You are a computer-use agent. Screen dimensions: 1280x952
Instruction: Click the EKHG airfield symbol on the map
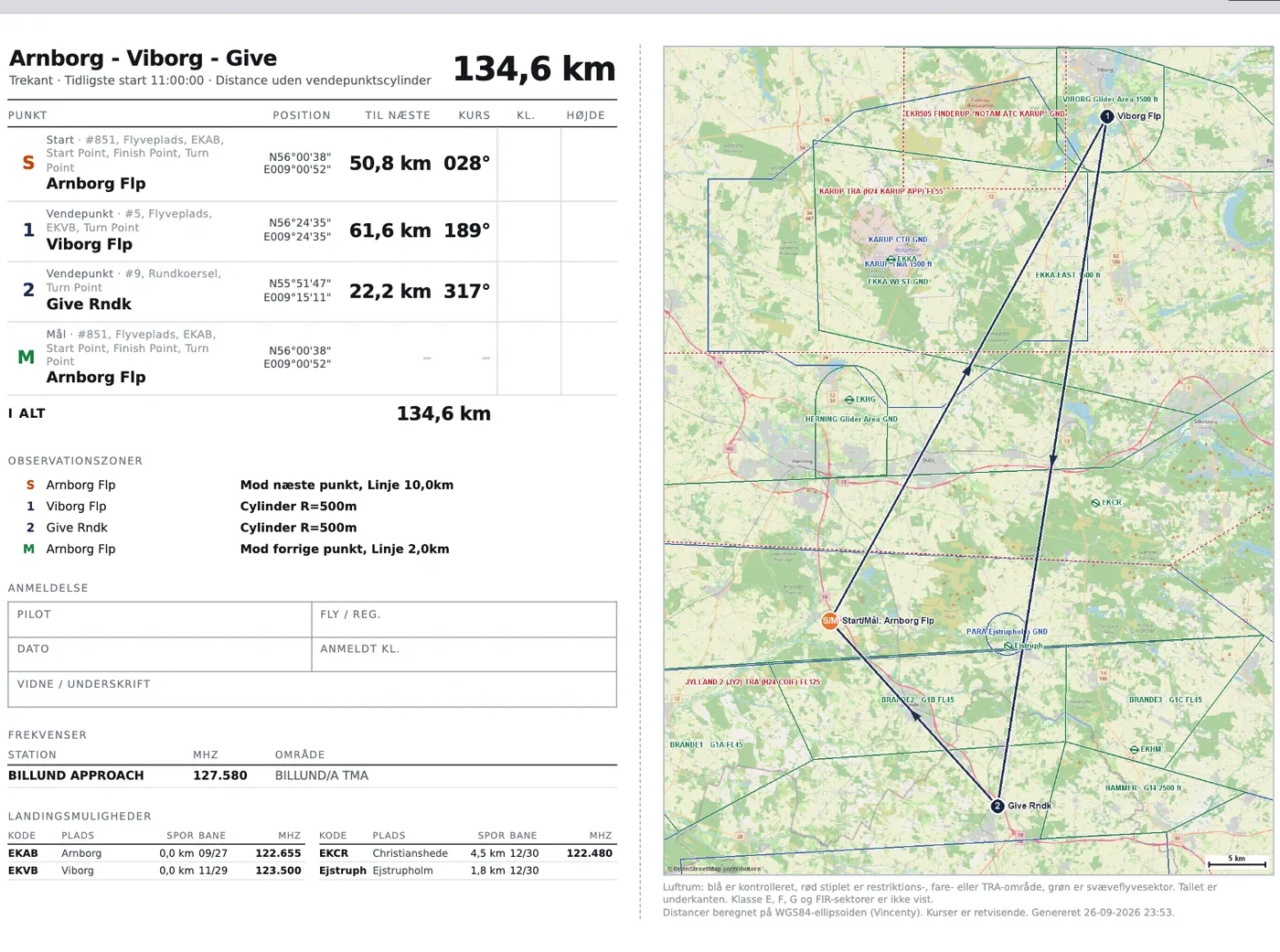coord(849,400)
